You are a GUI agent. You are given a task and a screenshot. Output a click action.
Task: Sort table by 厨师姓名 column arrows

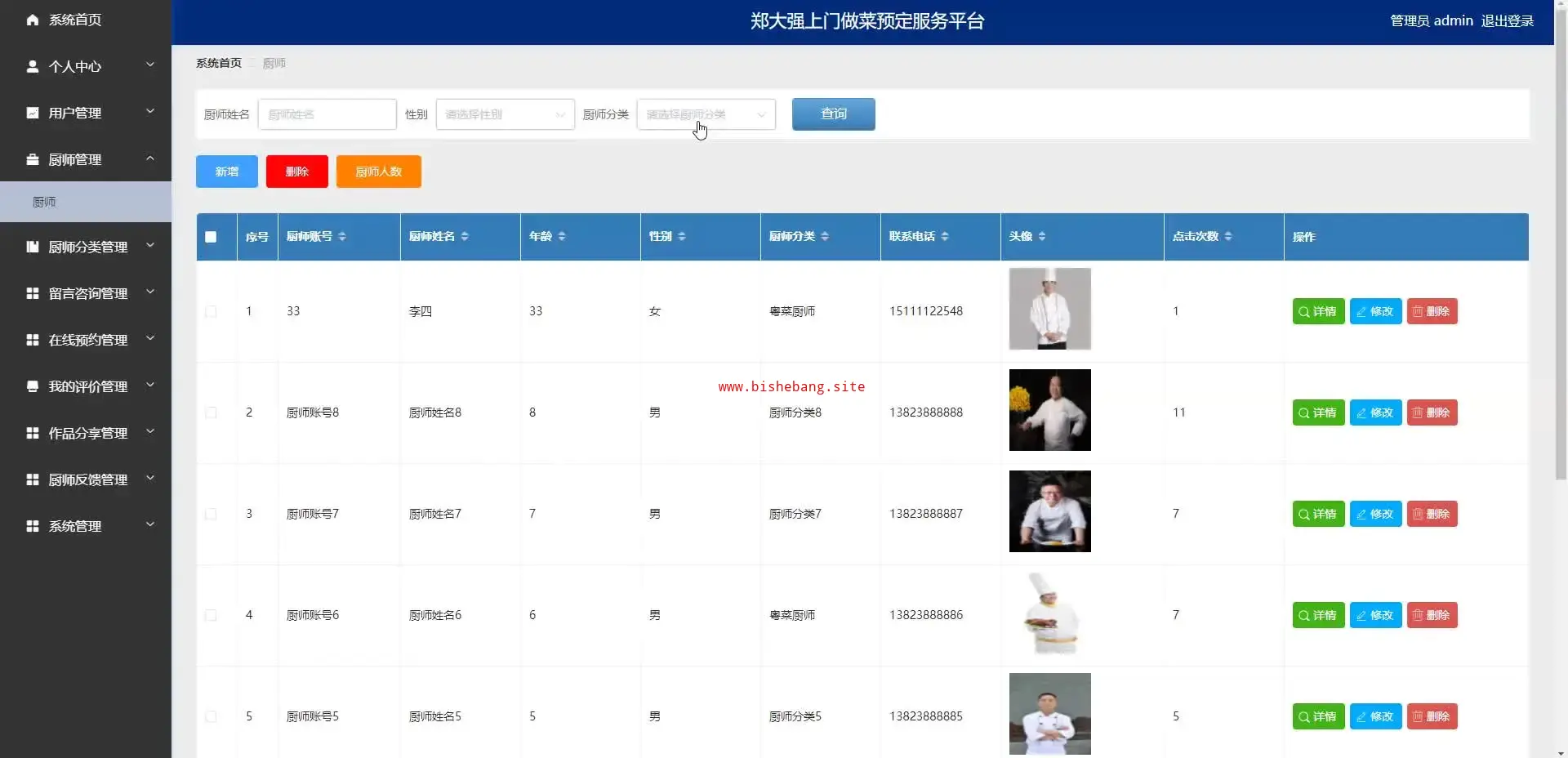coord(465,236)
